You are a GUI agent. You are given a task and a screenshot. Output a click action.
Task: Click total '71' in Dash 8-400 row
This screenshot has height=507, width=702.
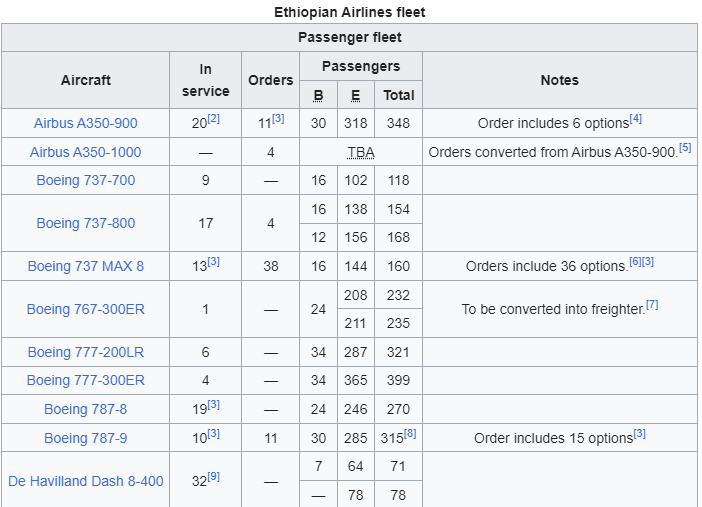[398, 466]
